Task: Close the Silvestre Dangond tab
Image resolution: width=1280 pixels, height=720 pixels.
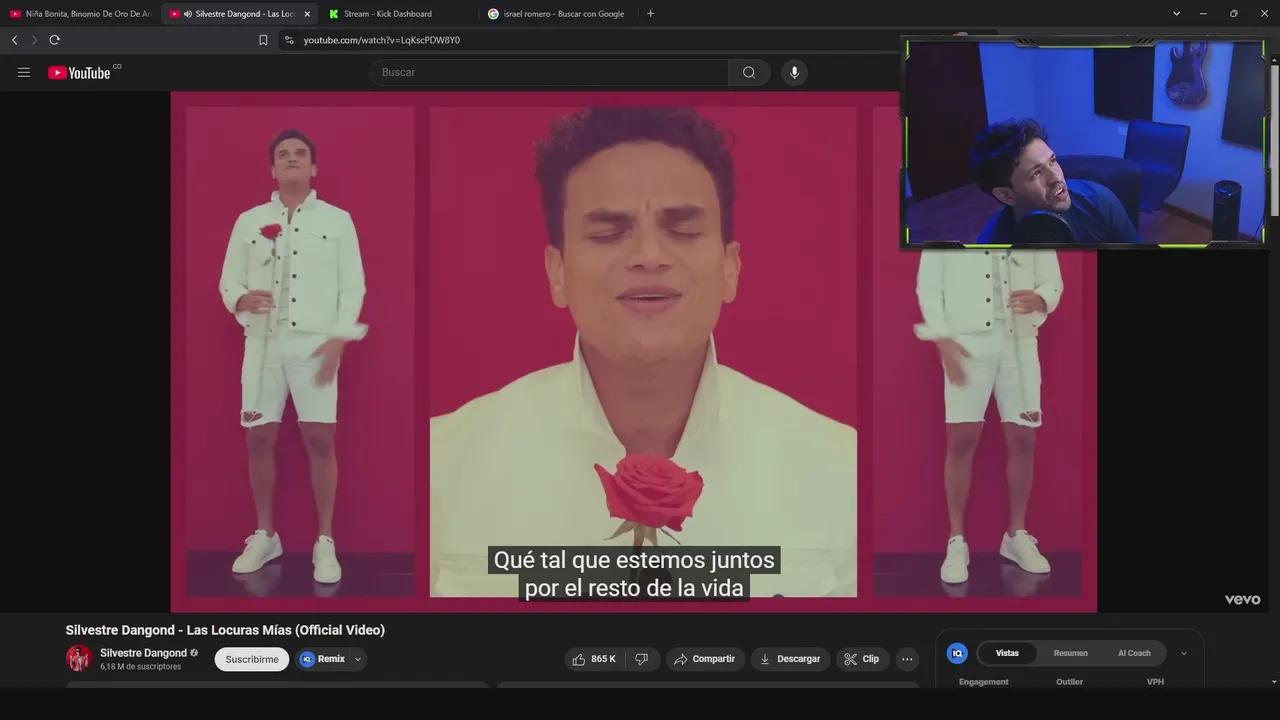Action: click(307, 14)
